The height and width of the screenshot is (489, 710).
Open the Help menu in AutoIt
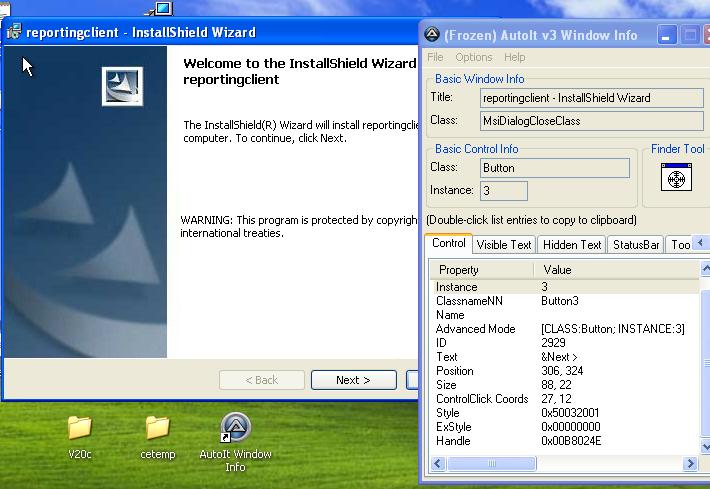coord(514,57)
